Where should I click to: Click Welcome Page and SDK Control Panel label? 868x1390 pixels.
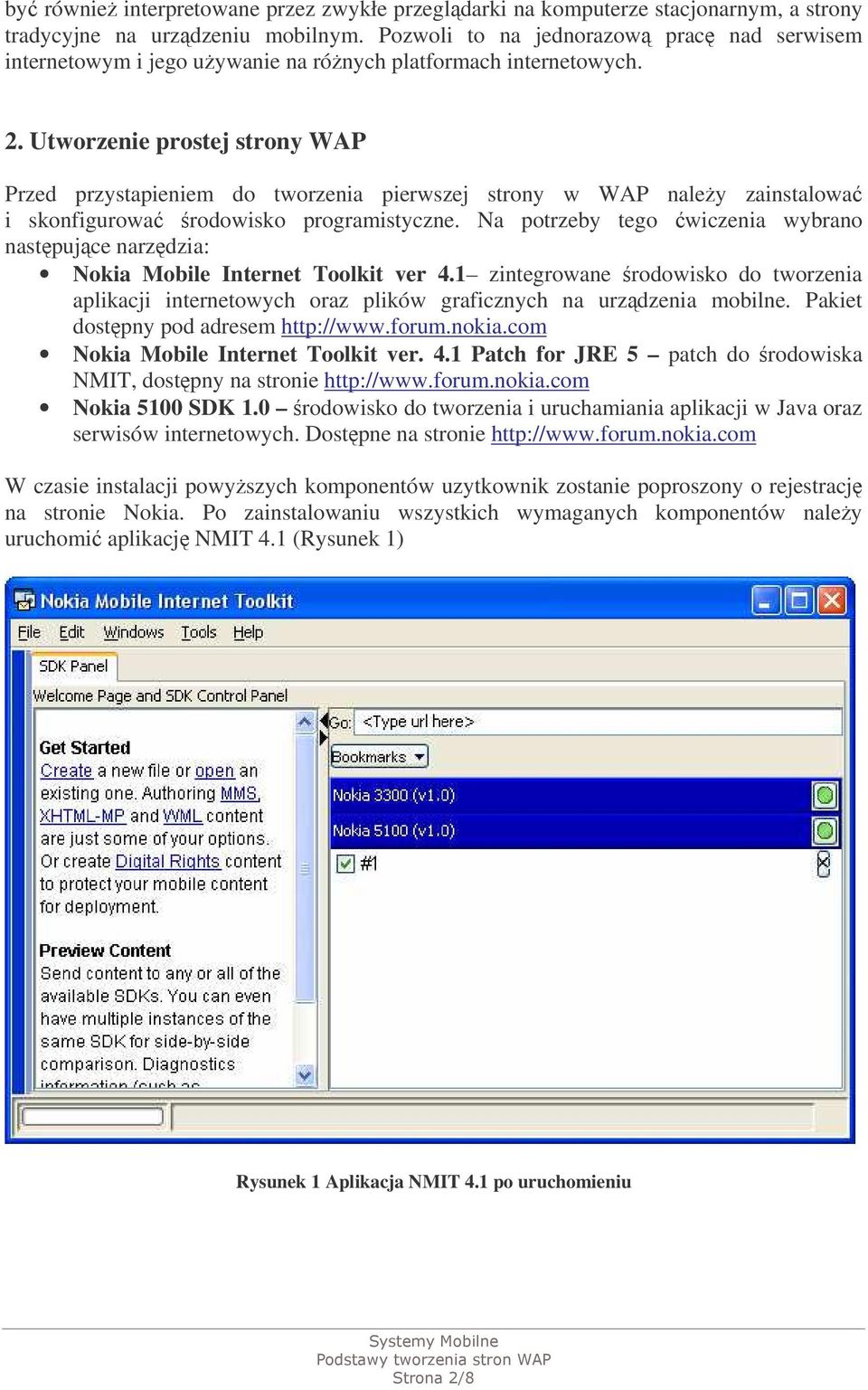coord(160,695)
